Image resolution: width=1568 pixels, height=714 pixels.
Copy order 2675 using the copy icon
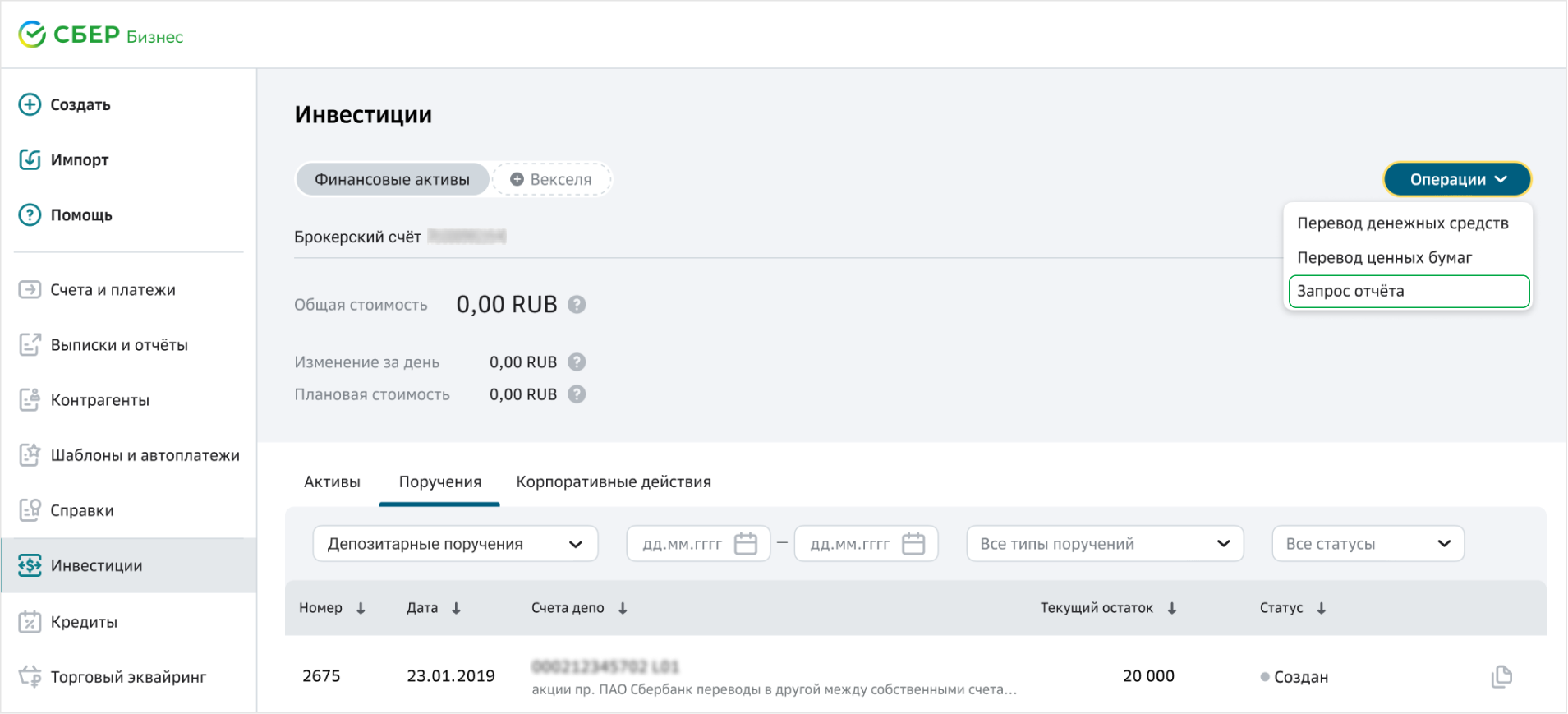pos(1501,676)
